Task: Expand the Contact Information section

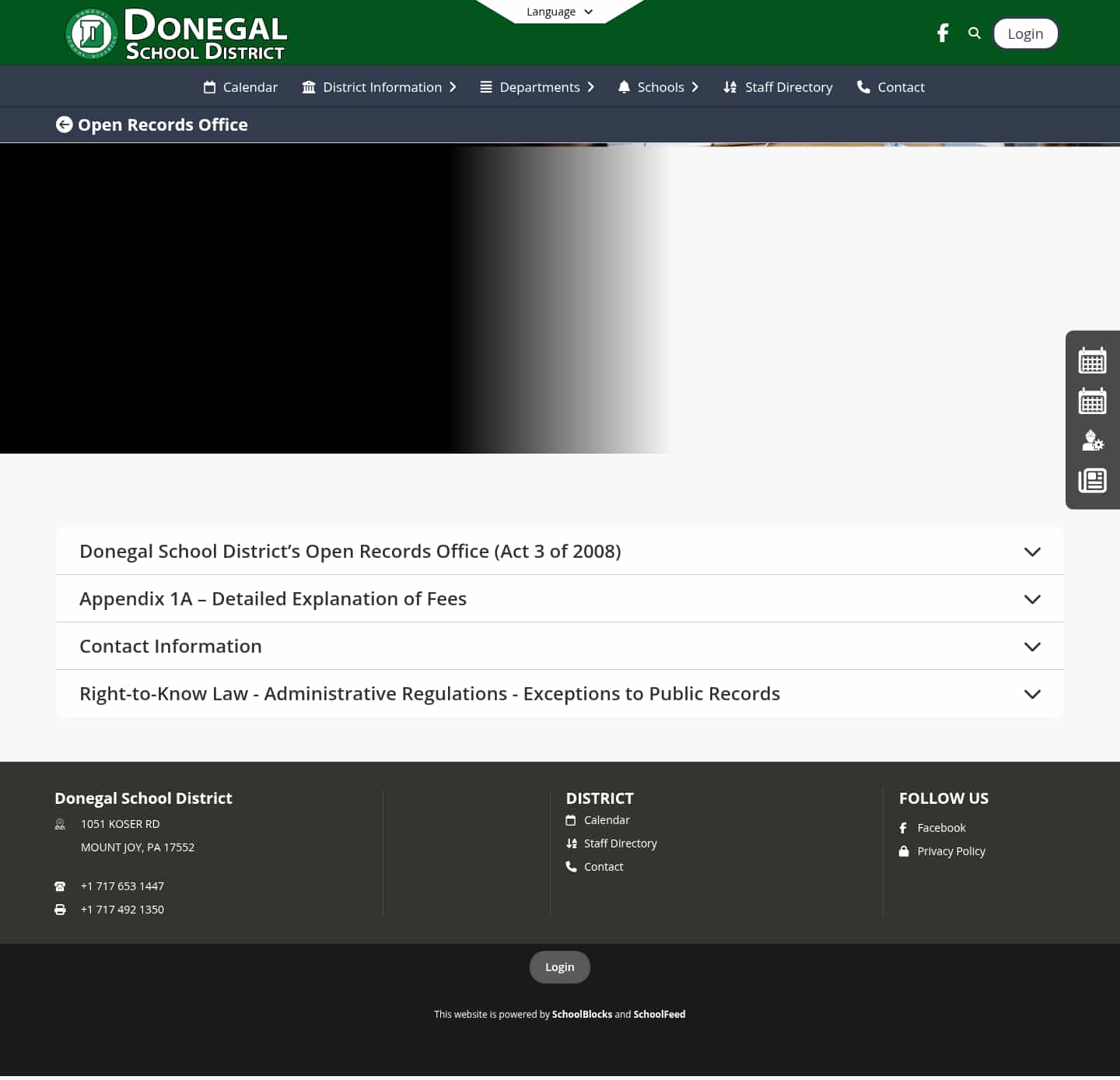Action: [560, 647]
